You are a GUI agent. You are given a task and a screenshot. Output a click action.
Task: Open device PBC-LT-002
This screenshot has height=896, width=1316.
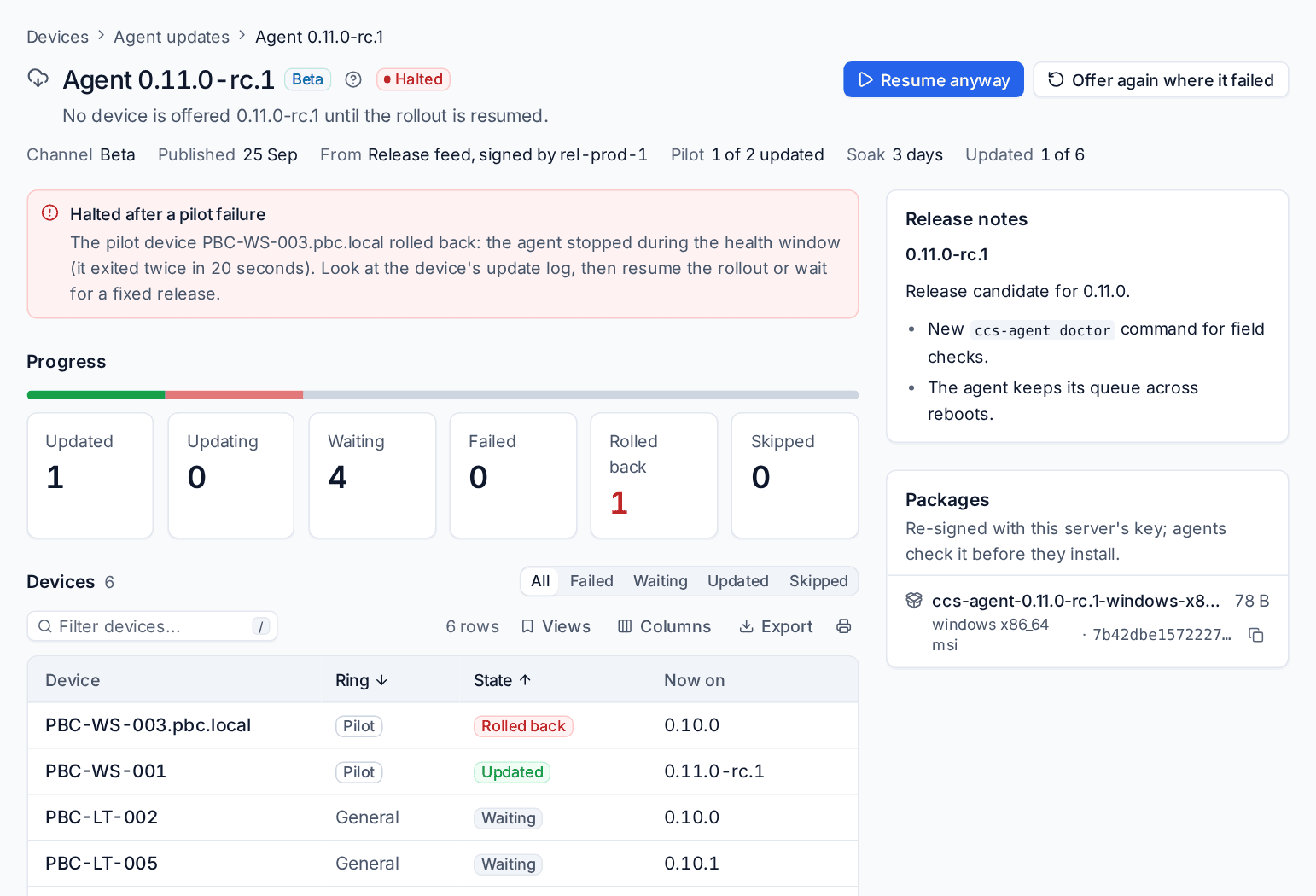(102, 817)
